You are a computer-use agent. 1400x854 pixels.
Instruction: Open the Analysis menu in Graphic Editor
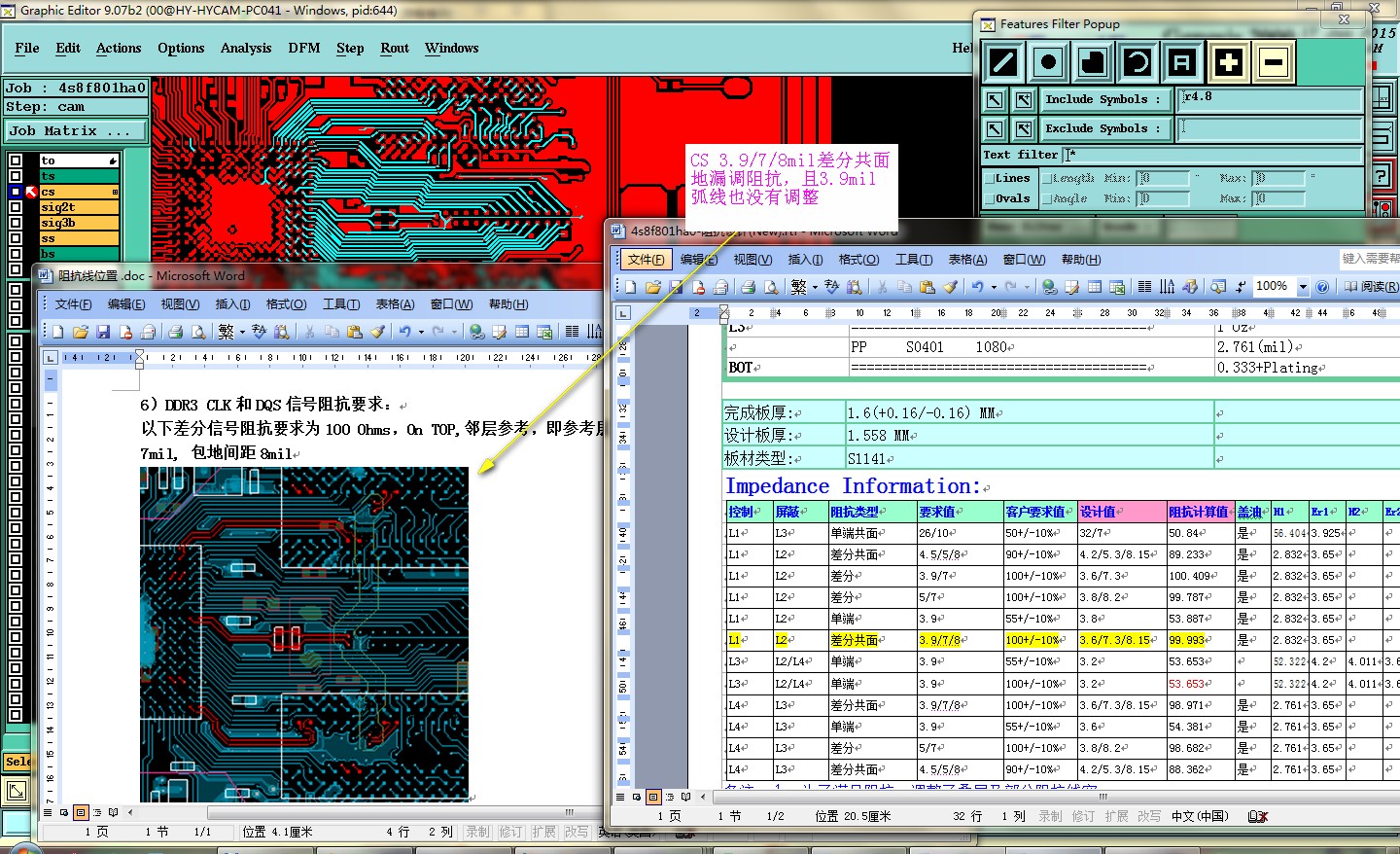(x=246, y=49)
